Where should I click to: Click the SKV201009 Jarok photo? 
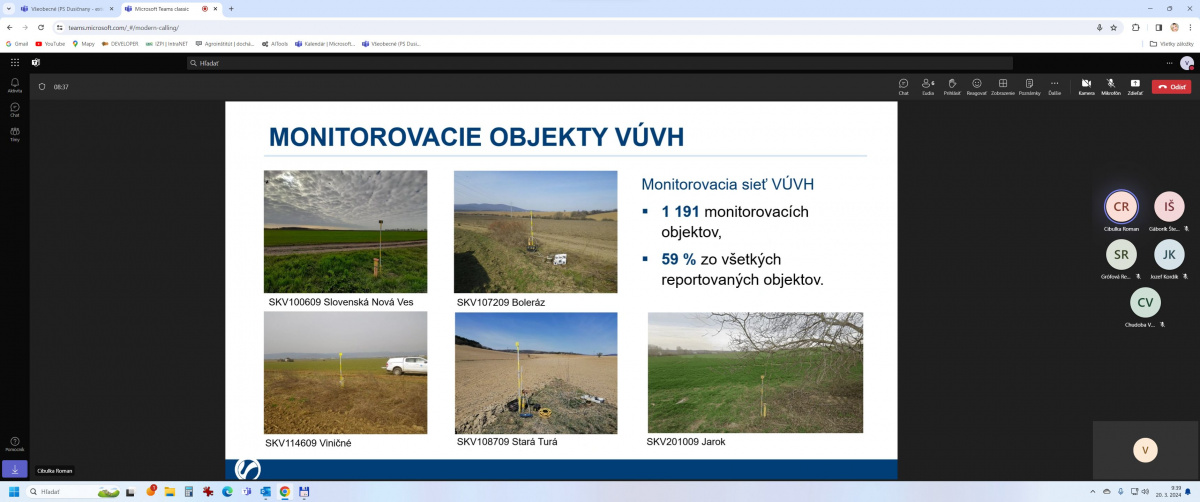(755, 372)
